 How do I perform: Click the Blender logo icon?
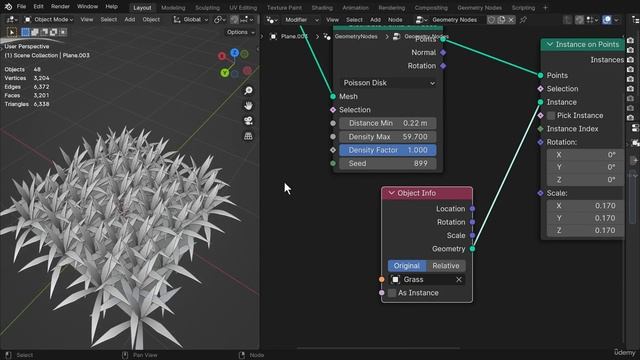[x=8, y=7]
